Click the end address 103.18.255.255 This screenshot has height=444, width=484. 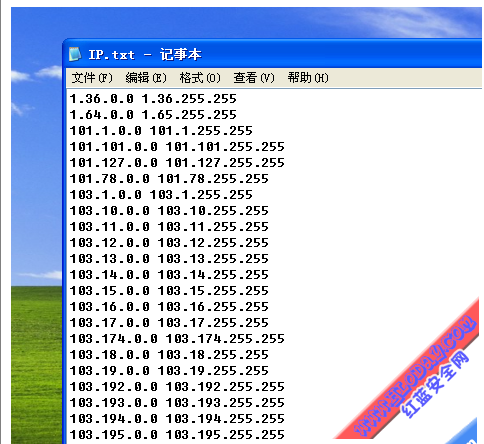[213, 355]
